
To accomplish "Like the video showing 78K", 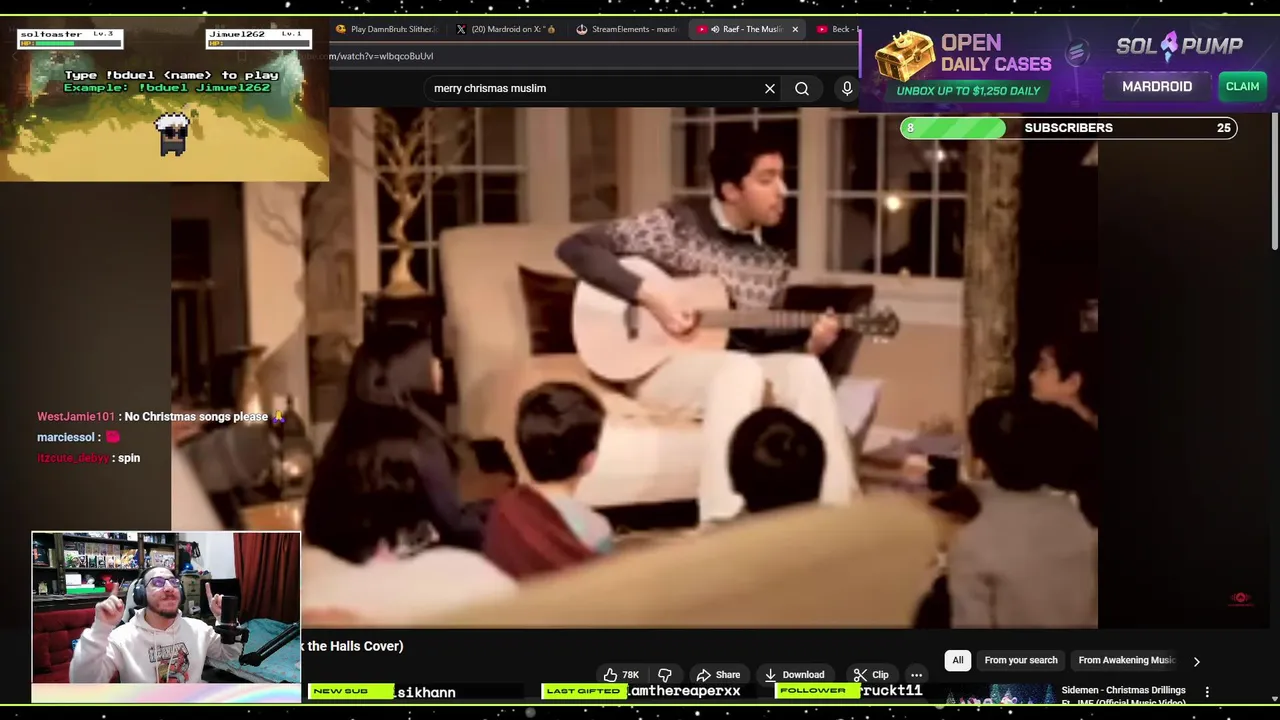I will pos(621,675).
